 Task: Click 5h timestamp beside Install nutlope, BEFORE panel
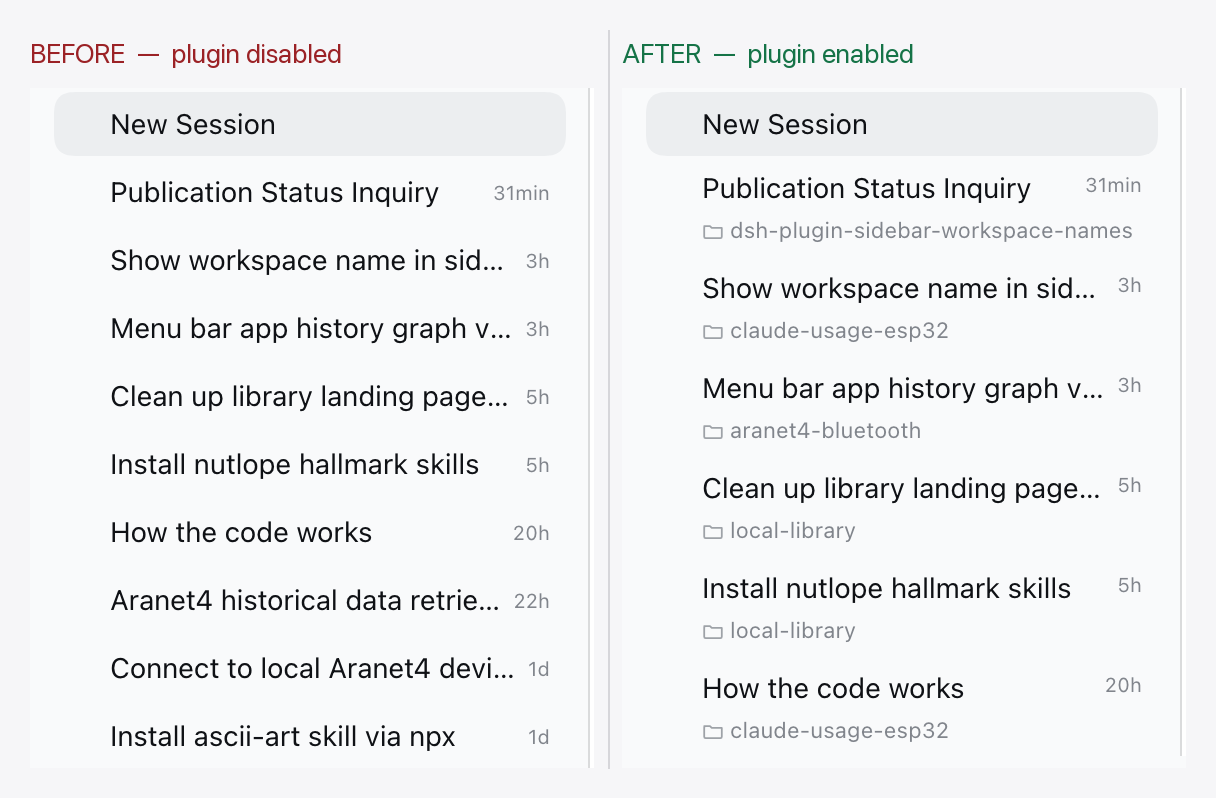pos(537,465)
